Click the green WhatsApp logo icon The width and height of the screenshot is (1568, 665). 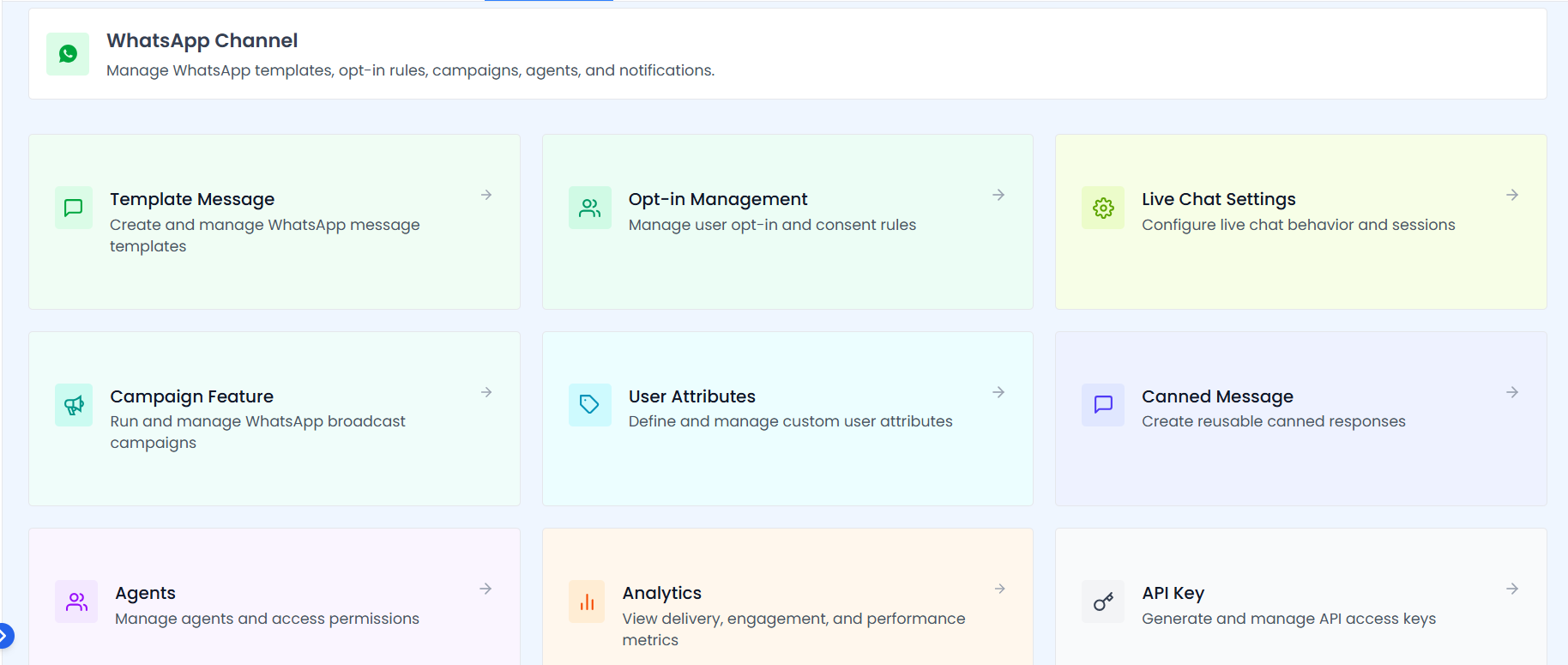click(68, 54)
